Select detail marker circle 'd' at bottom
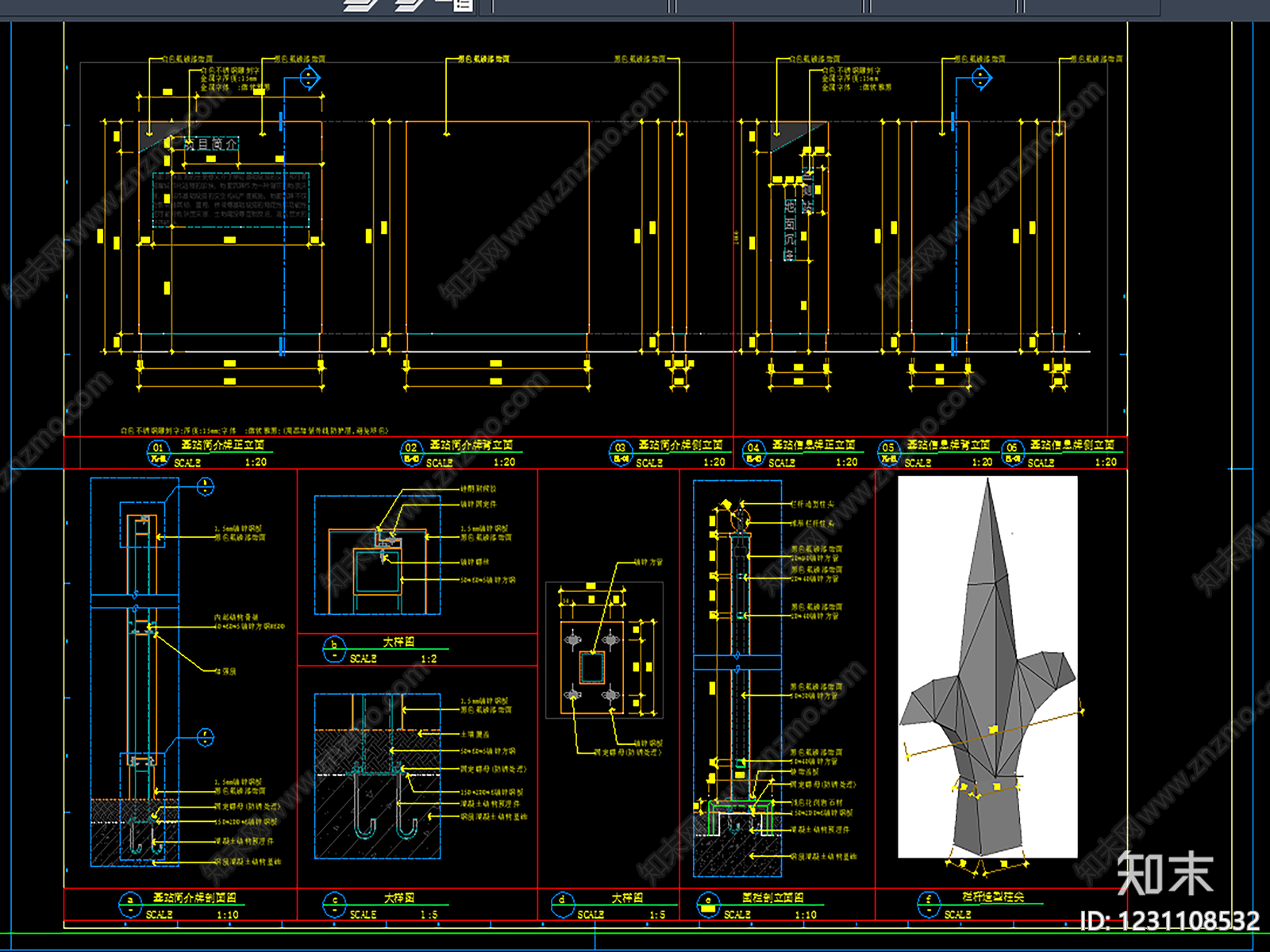1270x952 pixels. point(562,905)
